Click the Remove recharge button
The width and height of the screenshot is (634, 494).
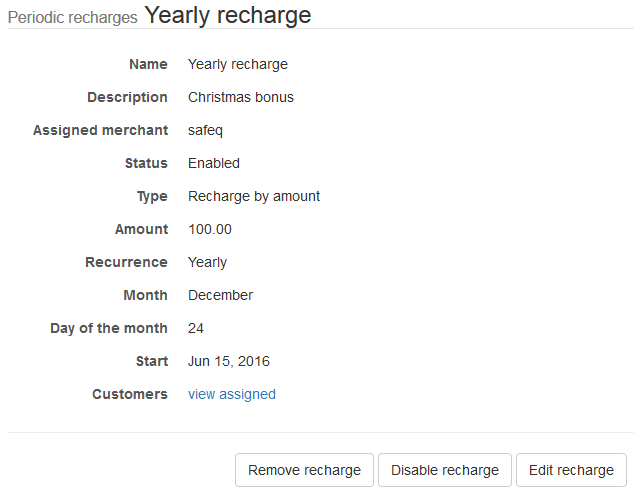tap(304, 470)
